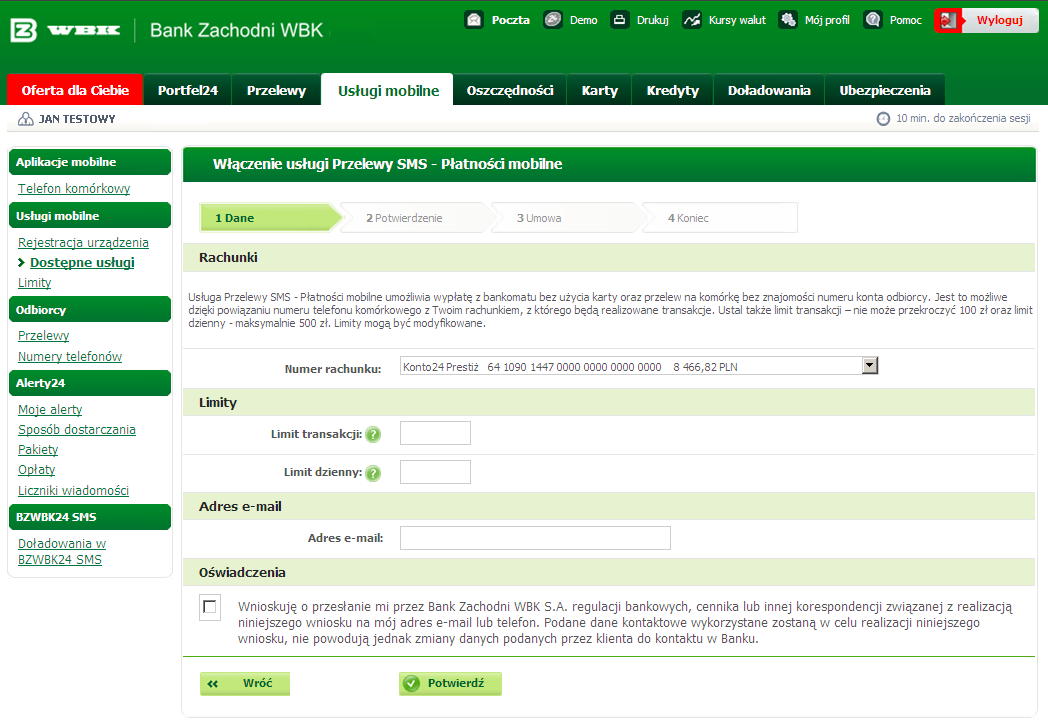Viewport: 1048px width, 726px height.
Task: Click the BZ WBK logo
Action: [x=66, y=30]
